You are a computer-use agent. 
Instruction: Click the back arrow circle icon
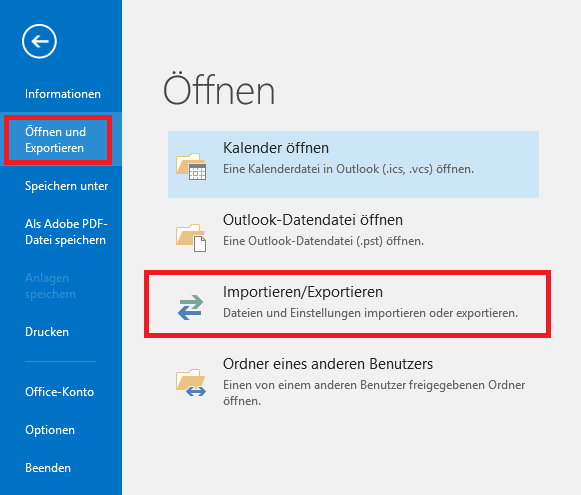tap(39, 41)
